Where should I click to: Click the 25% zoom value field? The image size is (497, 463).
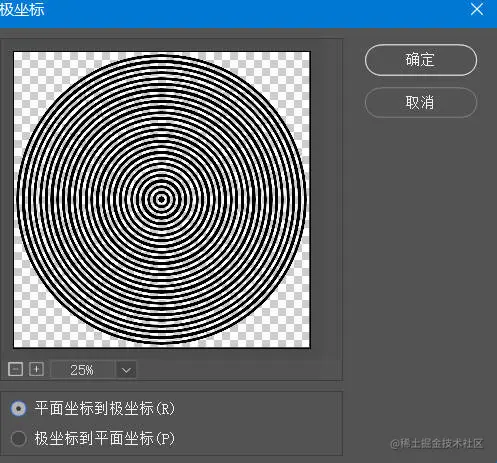coord(82,370)
